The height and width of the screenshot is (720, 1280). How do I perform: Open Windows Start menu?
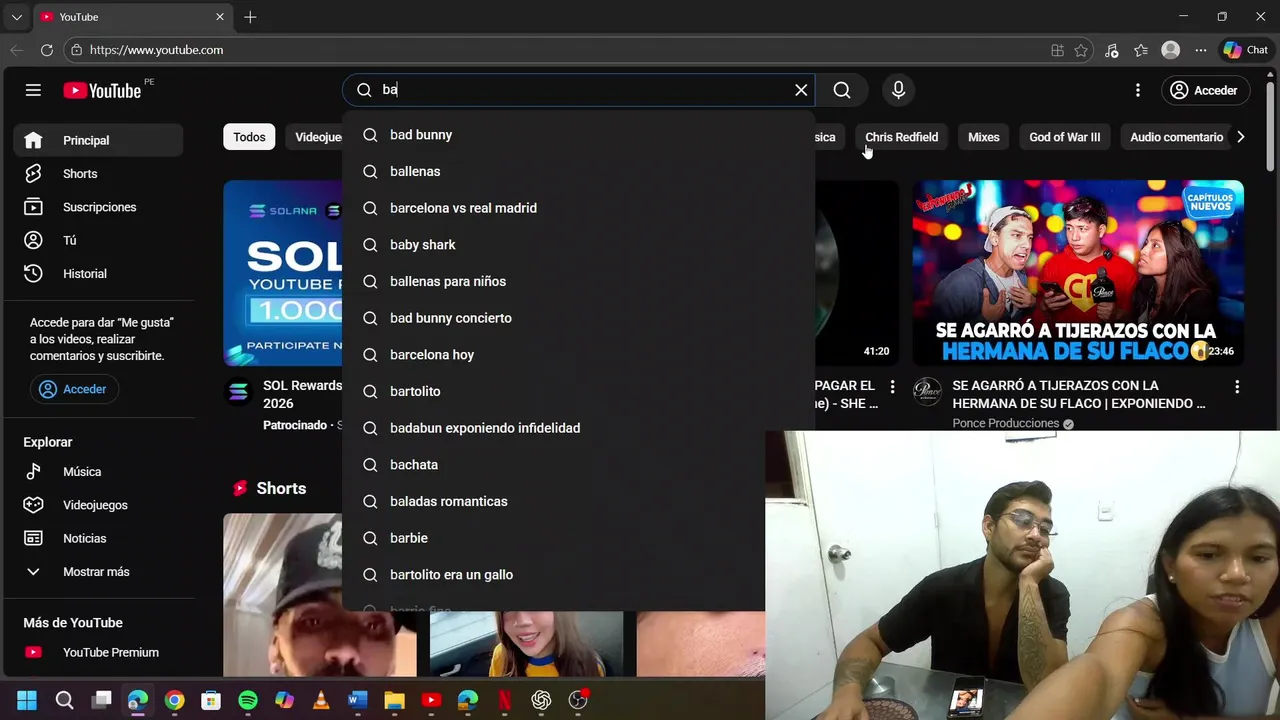pyautogui.click(x=27, y=700)
